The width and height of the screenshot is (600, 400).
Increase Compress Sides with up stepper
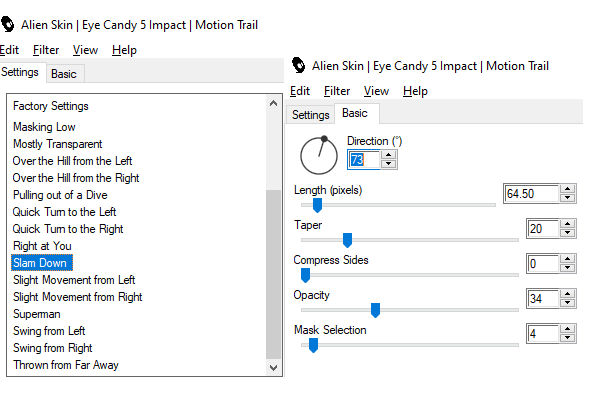pyautogui.click(x=567, y=259)
